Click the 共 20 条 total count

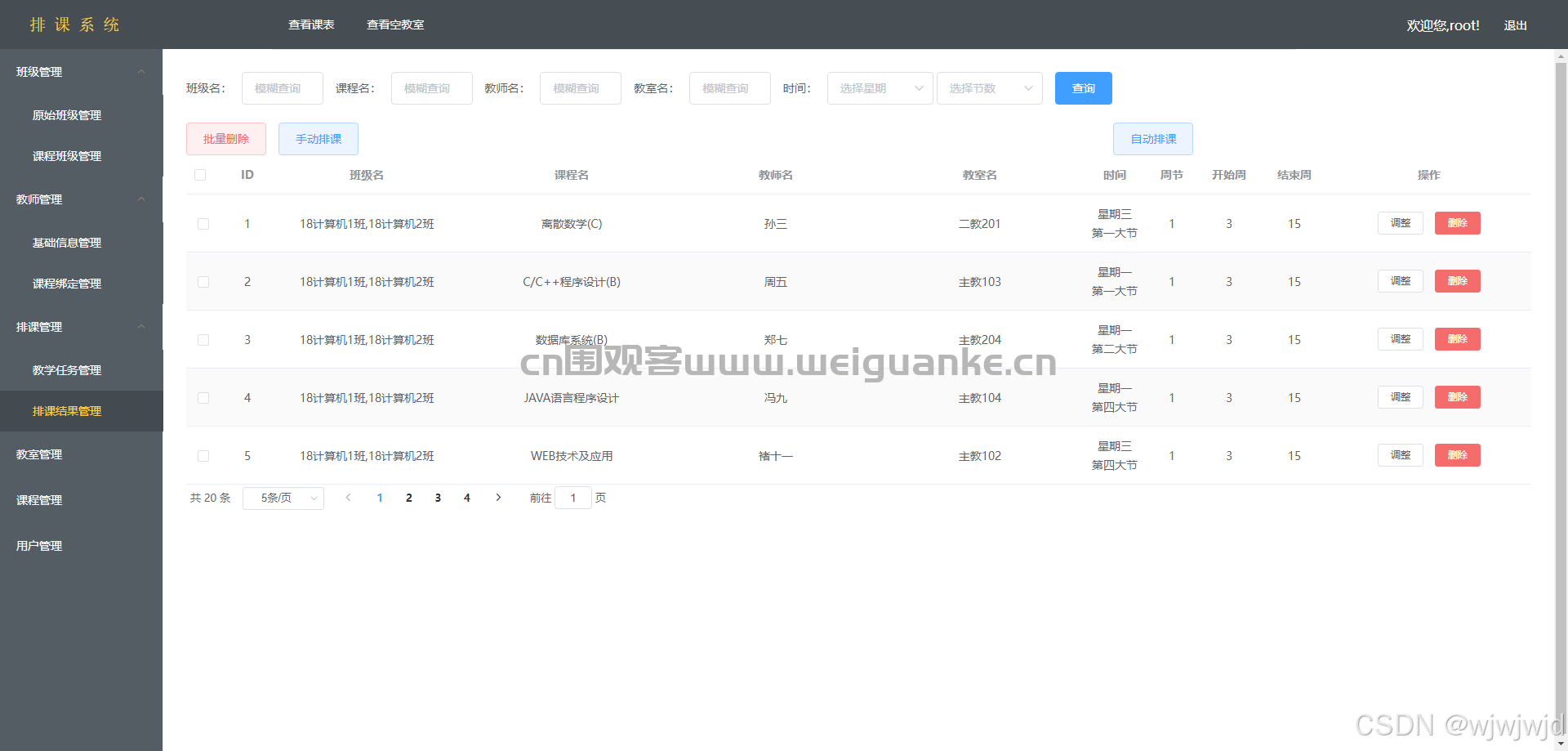(x=211, y=498)
